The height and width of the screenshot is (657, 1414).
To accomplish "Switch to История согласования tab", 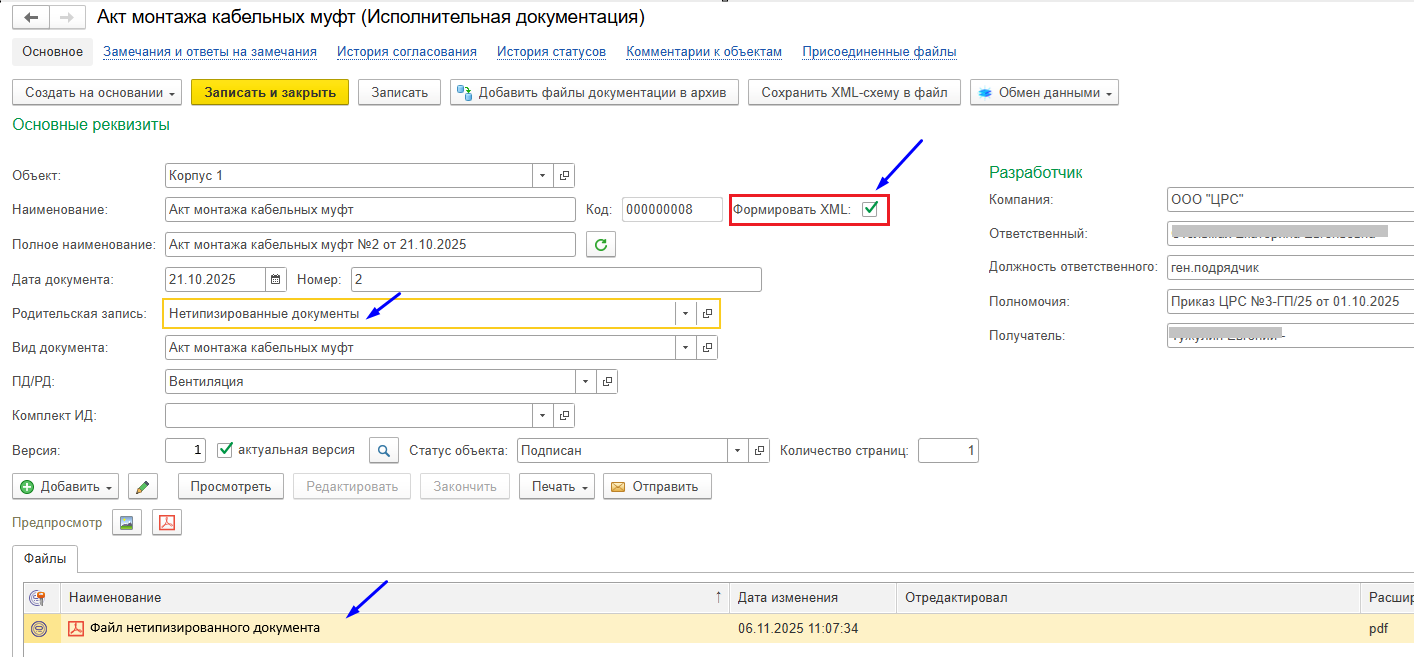I will point(406,52).
